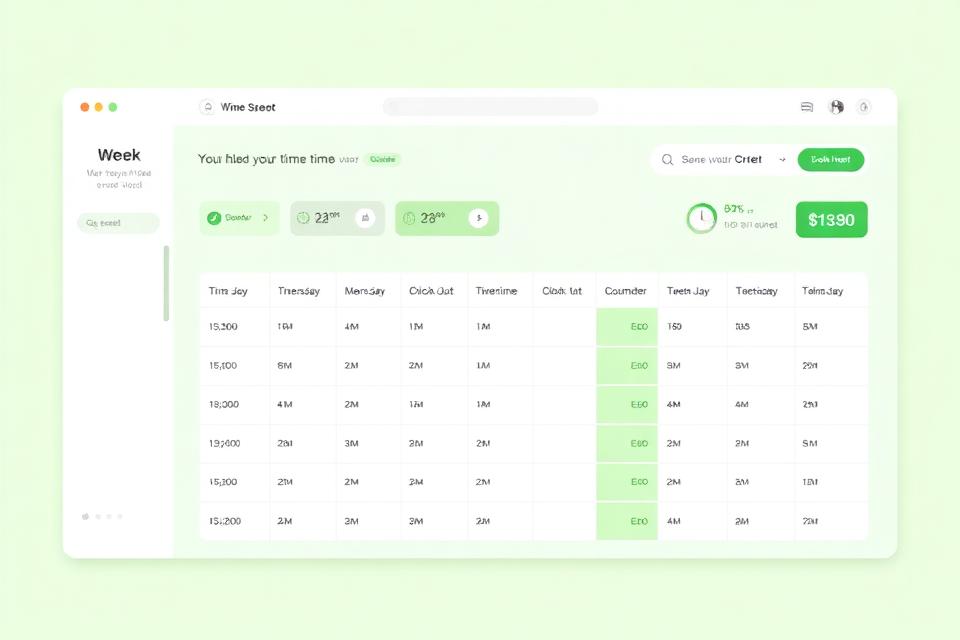960x640 pixels.
Task: Click the green $1390 button
Action: coord(831,220)
